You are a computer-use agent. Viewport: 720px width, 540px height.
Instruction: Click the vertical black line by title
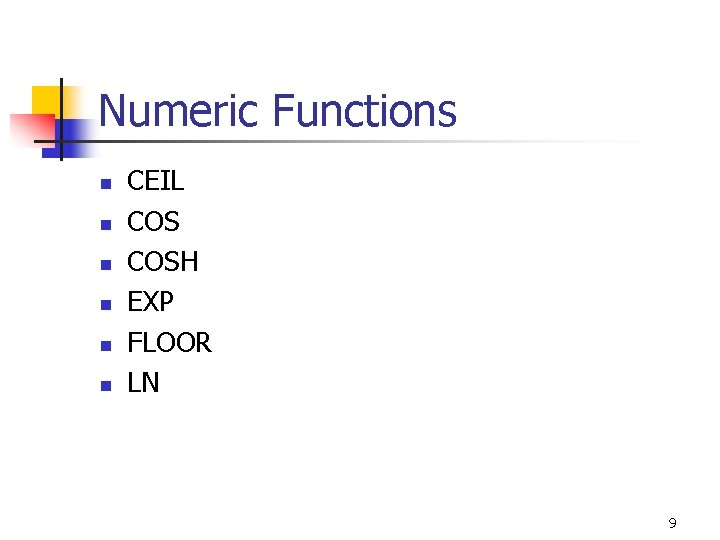(61, 118)
